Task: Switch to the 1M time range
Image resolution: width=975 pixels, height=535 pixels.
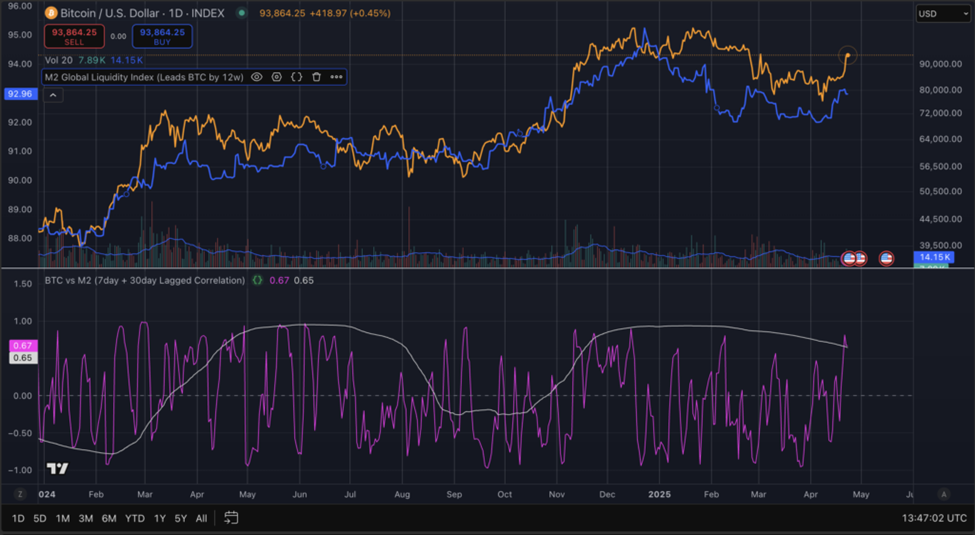Action: click(62, 518)
